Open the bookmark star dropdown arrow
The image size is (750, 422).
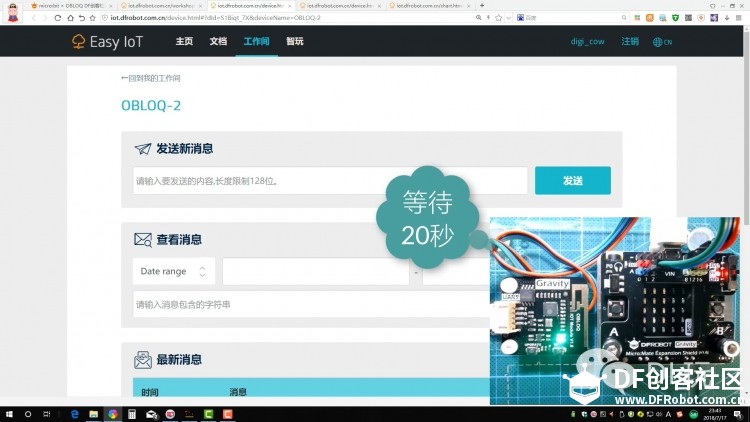(508, 18)
